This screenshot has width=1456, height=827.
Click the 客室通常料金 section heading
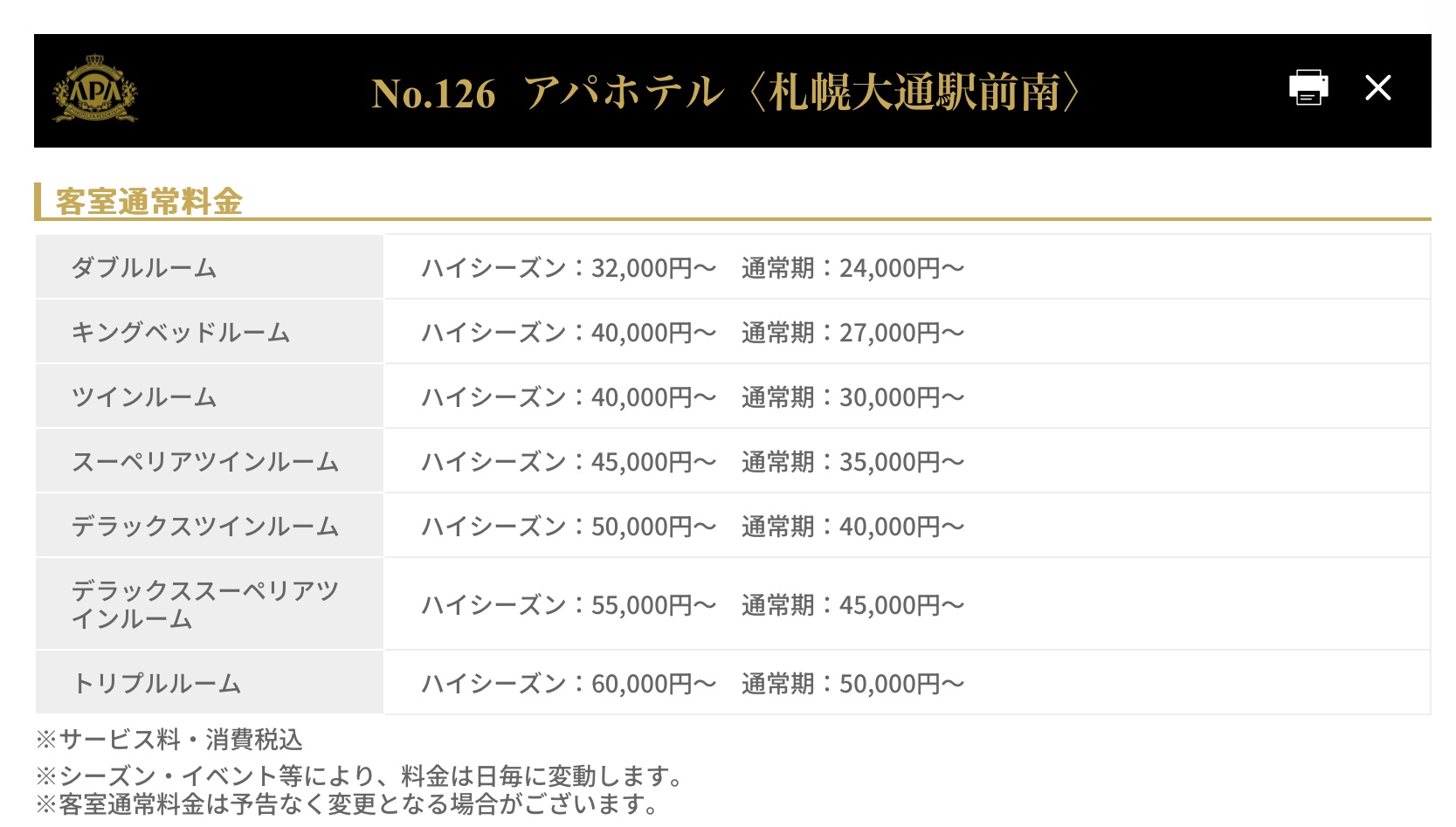point(148,202)
